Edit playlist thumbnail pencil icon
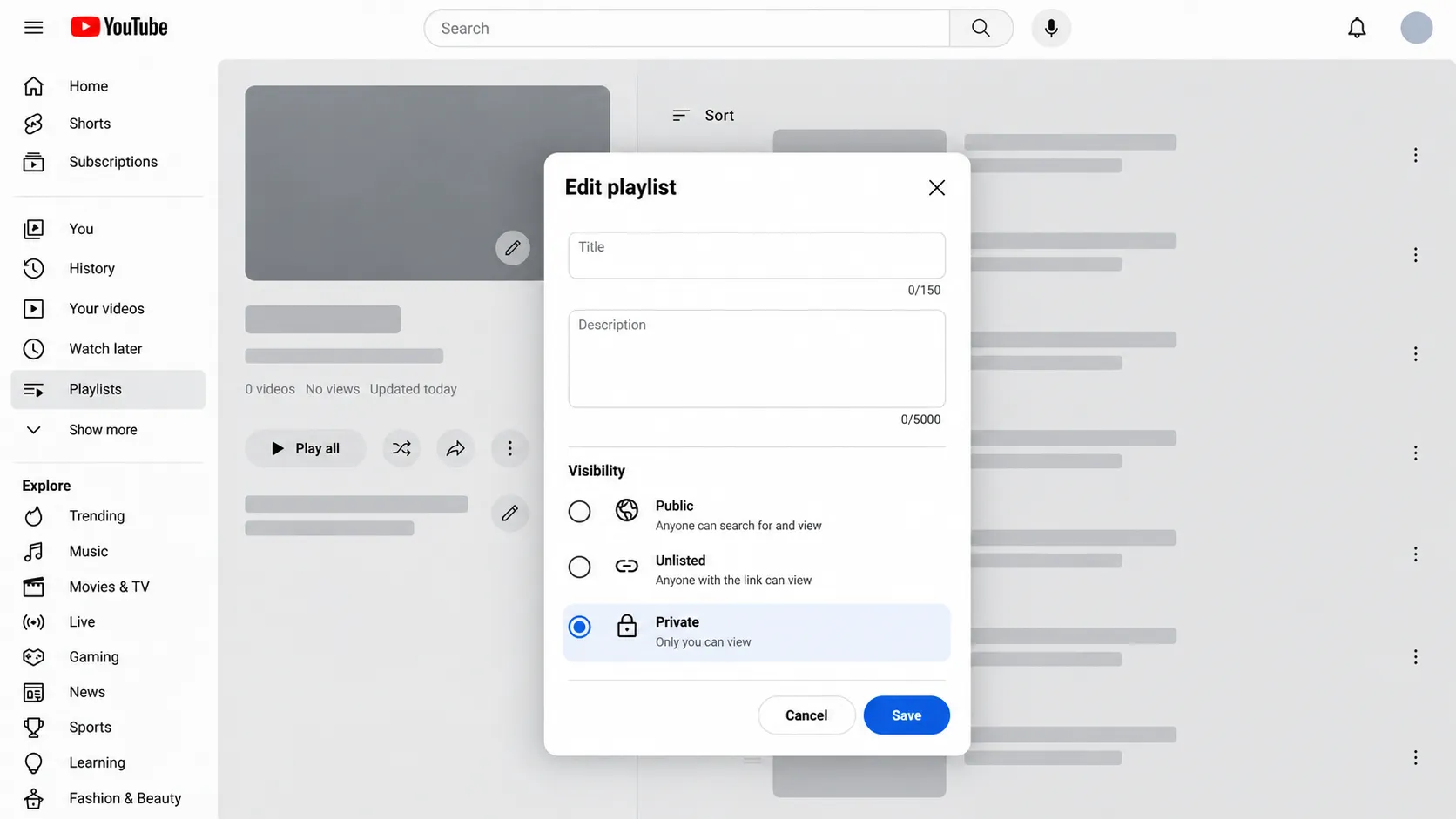1456x819 pixels. 513,248
